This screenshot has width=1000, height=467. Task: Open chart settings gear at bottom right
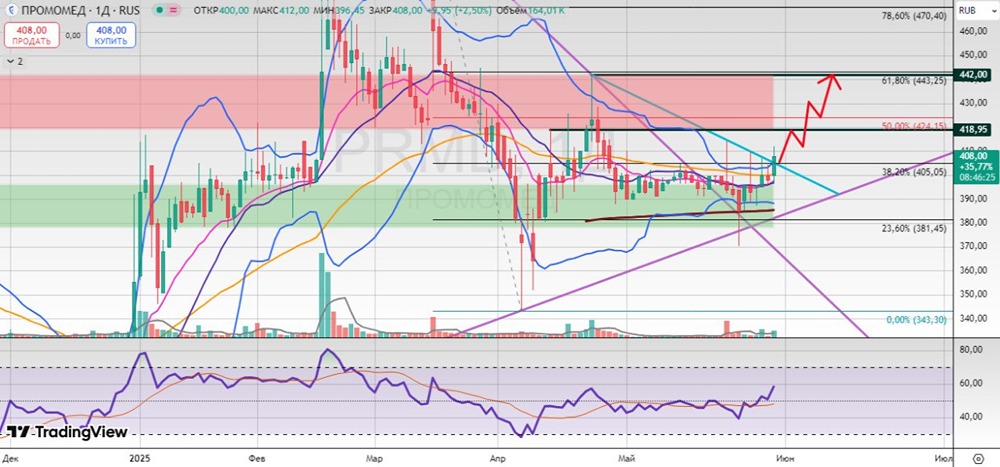click(978, 458)
